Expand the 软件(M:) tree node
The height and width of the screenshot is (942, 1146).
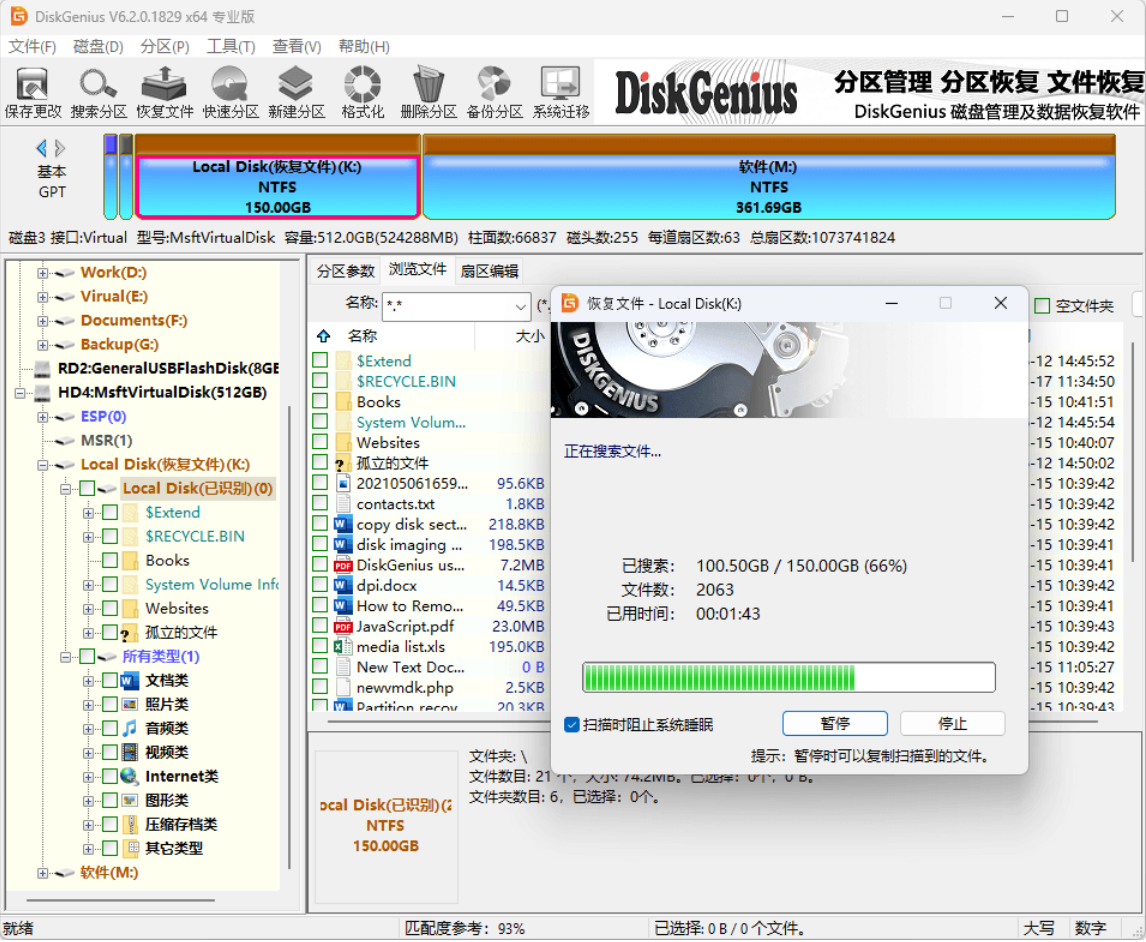tap(42, 873)
